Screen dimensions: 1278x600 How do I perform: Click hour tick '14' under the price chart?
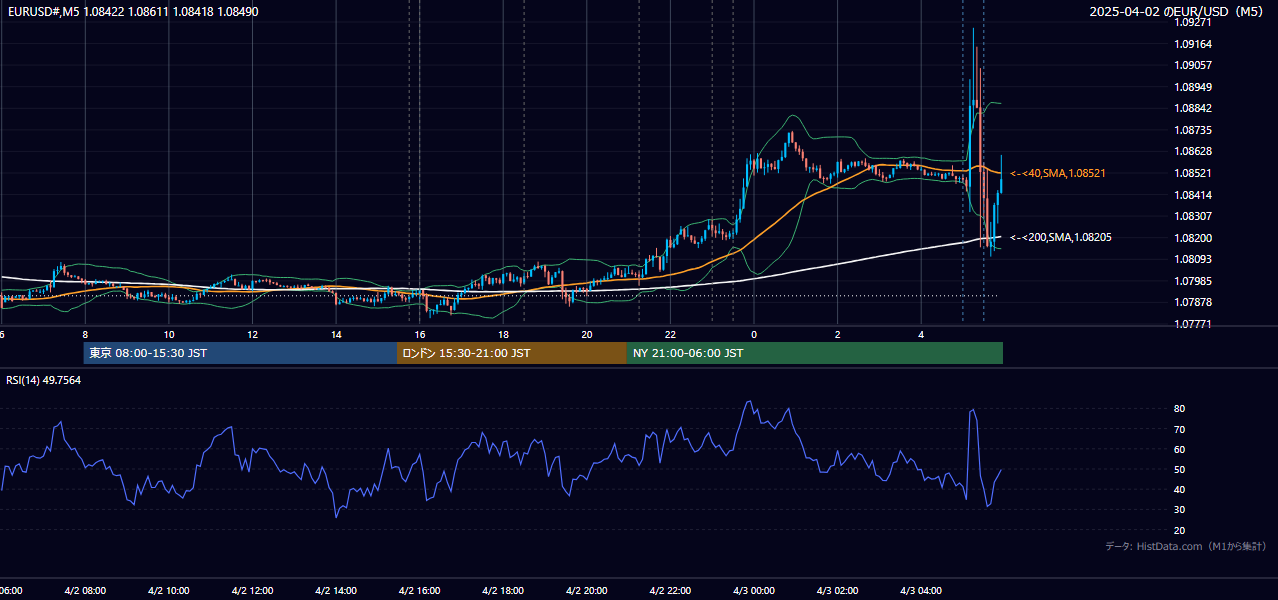pos(336,334)
